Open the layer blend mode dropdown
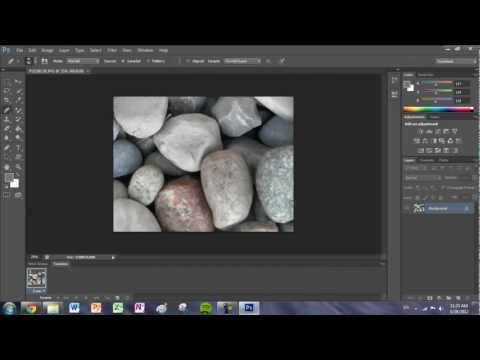Screen dimensions: 480x360 click(x=423, y=178)
